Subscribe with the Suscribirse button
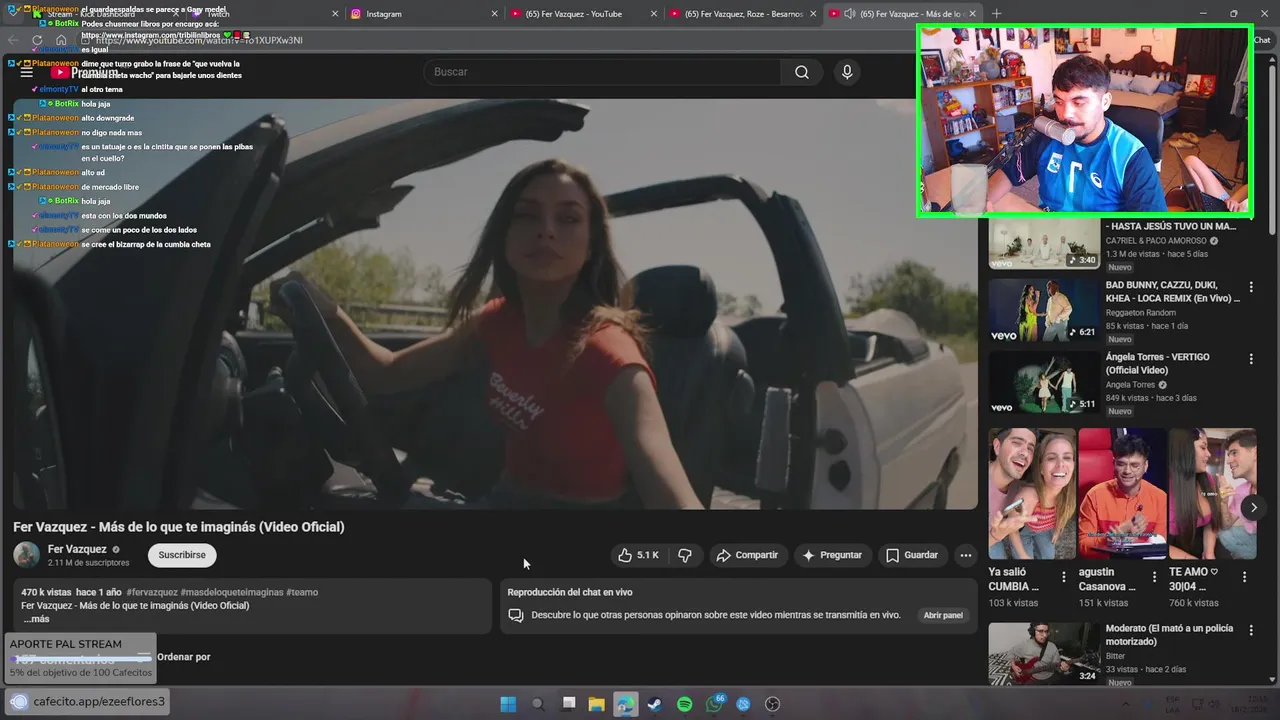1280x720 pixels. coord(182,555)
